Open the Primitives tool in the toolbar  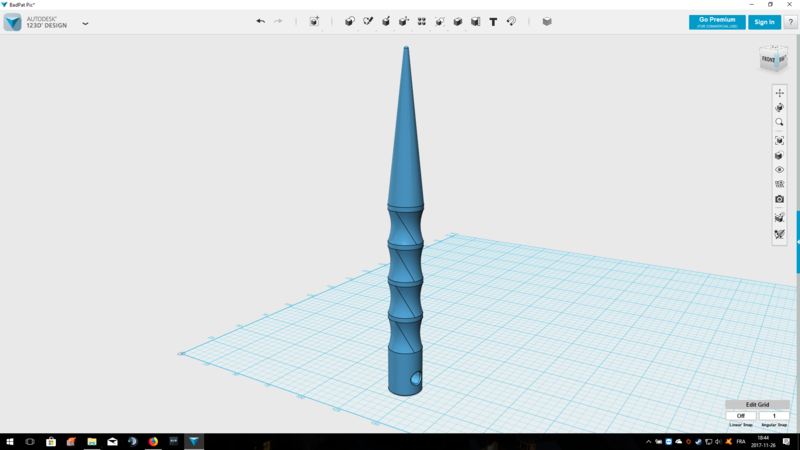click(349, 21)
